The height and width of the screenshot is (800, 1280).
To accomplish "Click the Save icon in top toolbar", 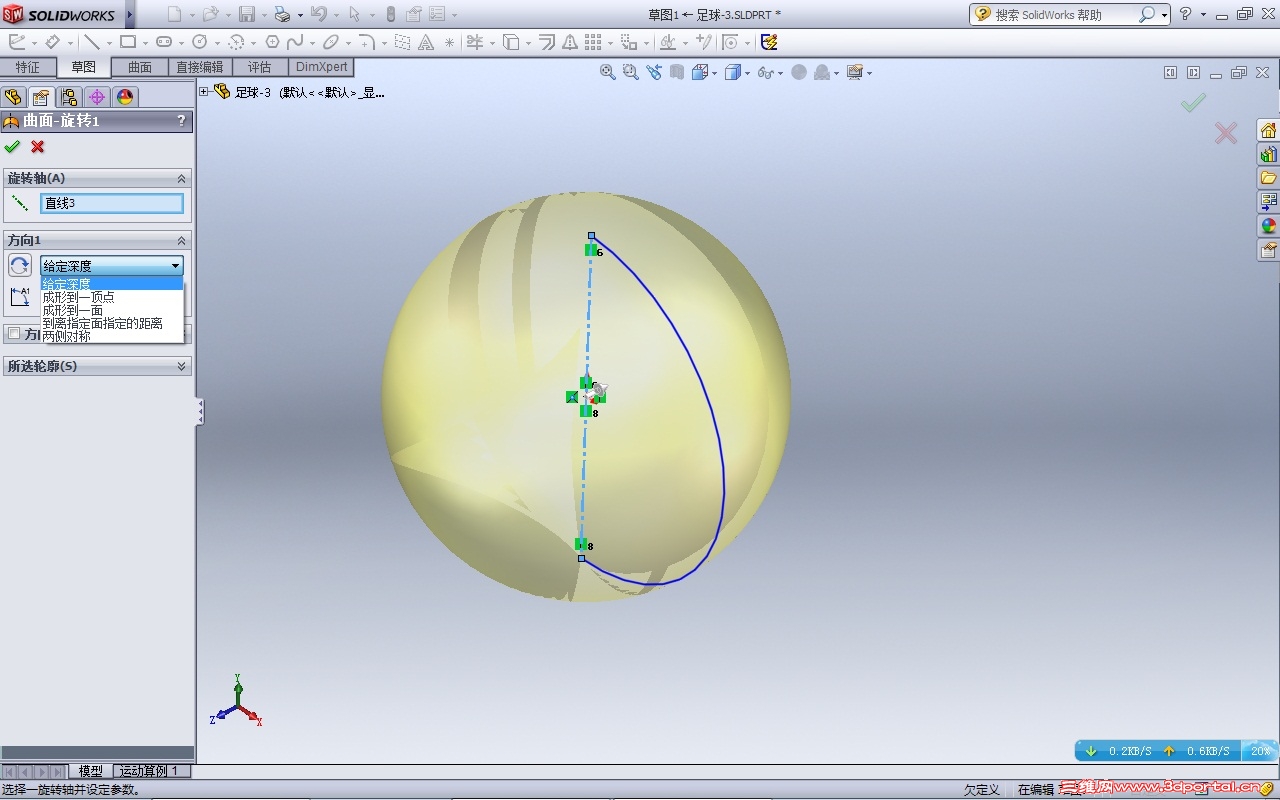I will coord(247,14).
